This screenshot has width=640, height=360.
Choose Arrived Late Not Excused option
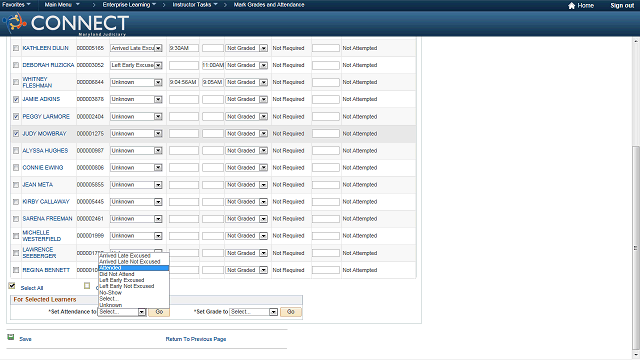click(x=133, y=262)
